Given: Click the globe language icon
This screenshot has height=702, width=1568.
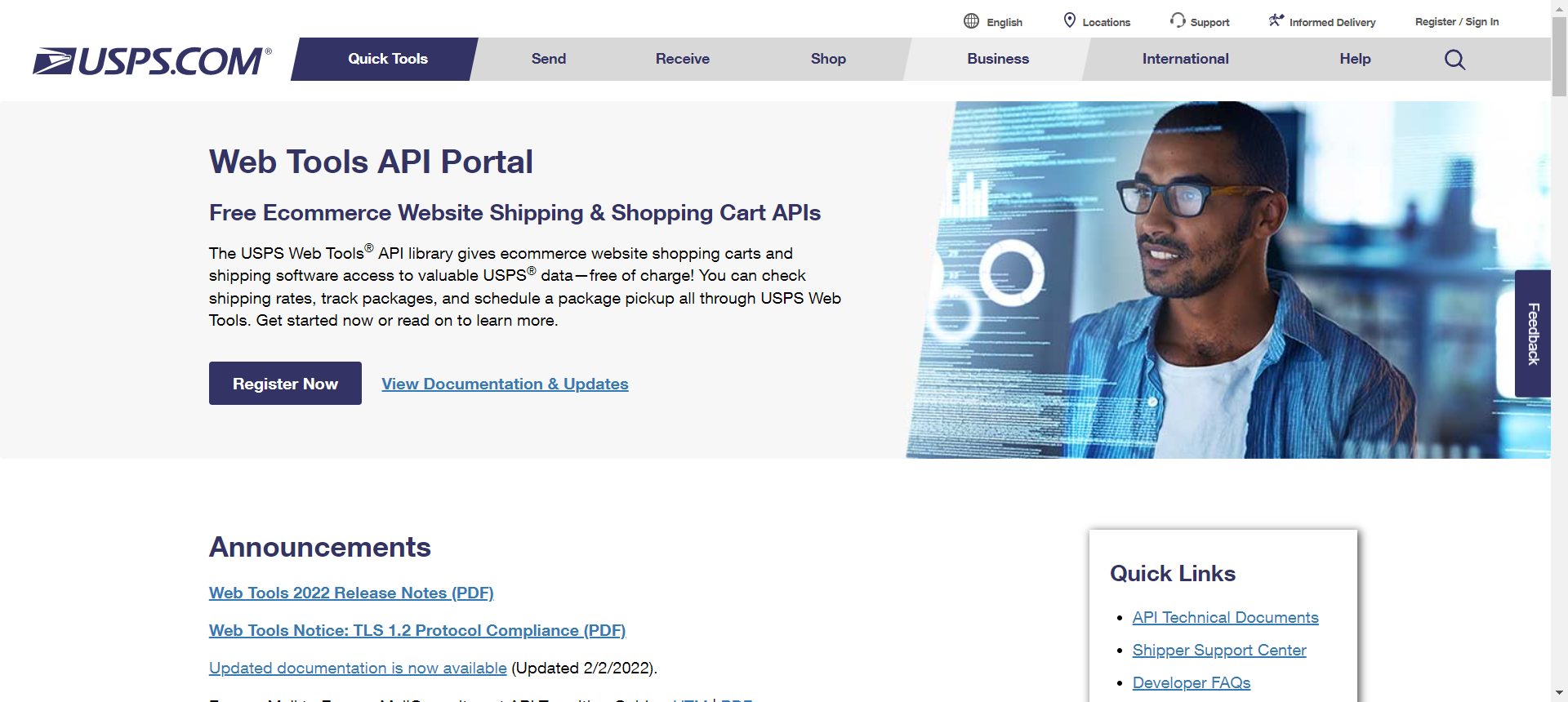Looking at the screenshot, I should click(x=971, y=21).
